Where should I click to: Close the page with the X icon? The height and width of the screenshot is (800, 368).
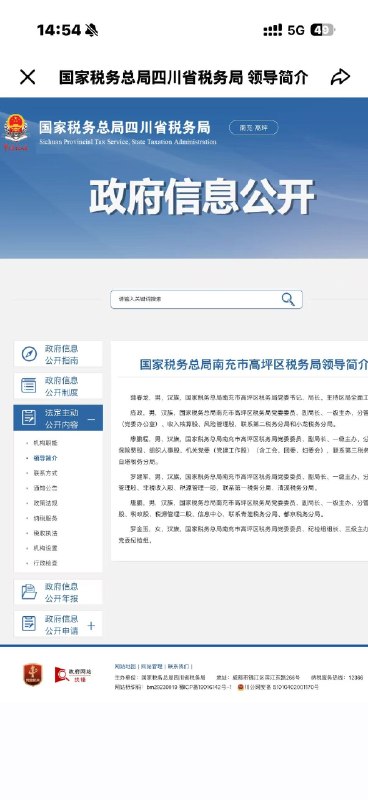tap(28, 77)
